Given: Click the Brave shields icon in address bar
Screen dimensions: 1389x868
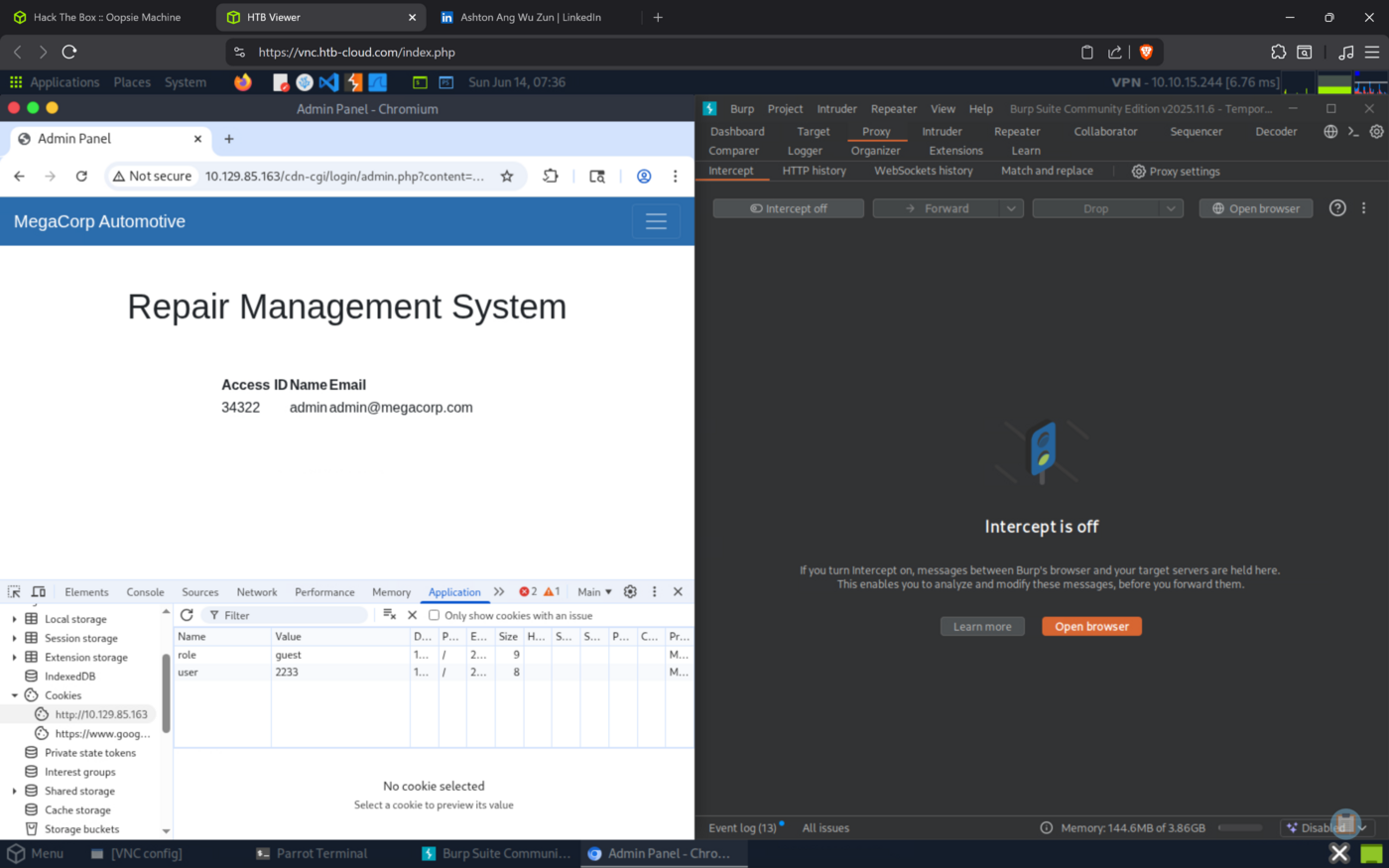Looking at the screenshot, I should click(x=1146, y=52).
